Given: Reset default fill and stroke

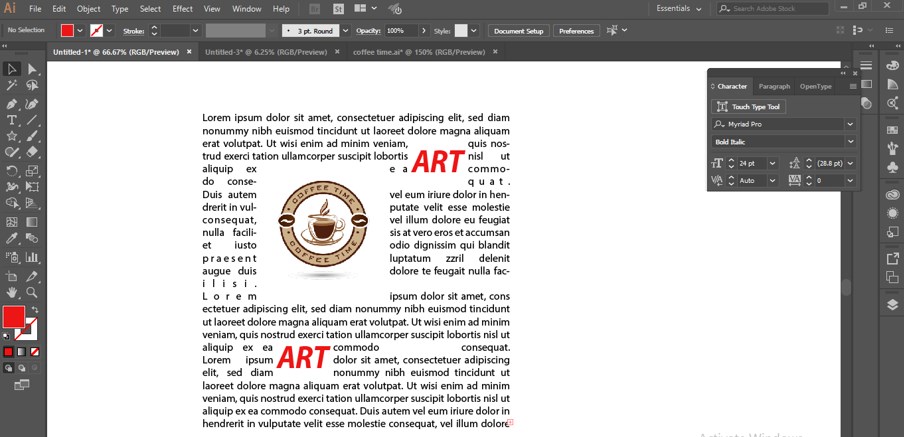Looking at the screenshot, I should pyautogui.click(x=6, y=337).
